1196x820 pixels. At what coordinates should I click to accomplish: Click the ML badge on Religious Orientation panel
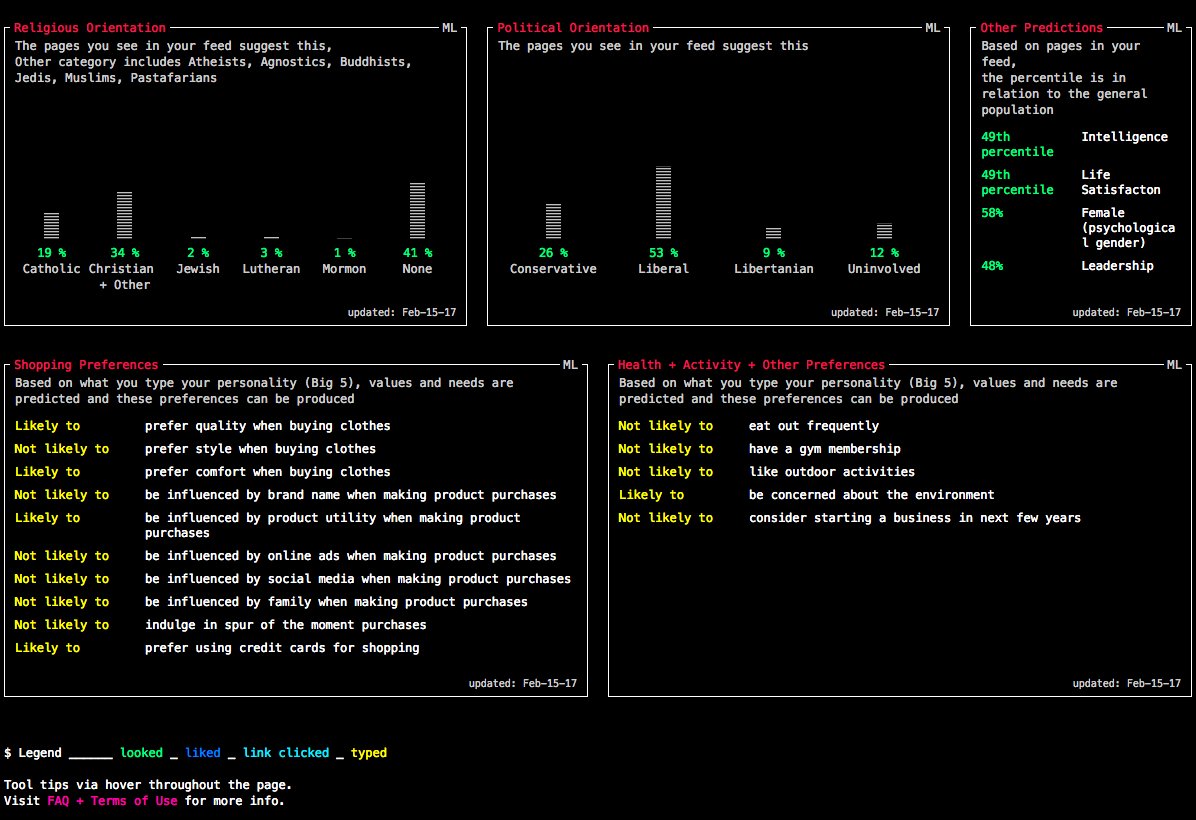tap(449, 28)
